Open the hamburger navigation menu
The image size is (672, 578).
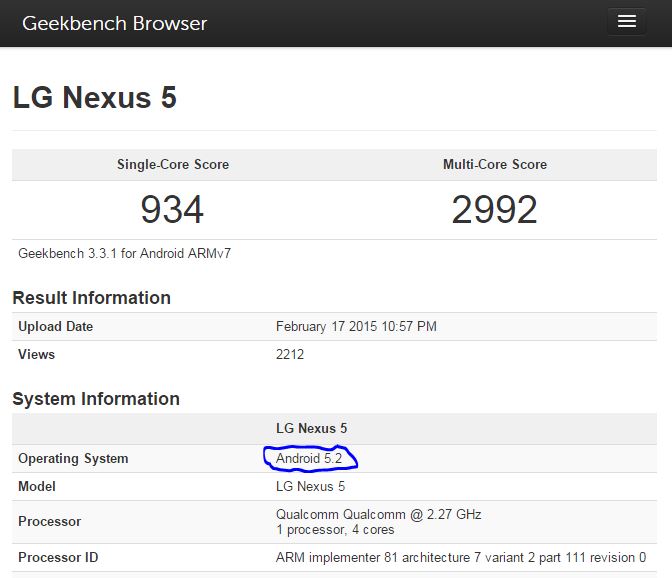pyautogui.click(x=627, y=22)
